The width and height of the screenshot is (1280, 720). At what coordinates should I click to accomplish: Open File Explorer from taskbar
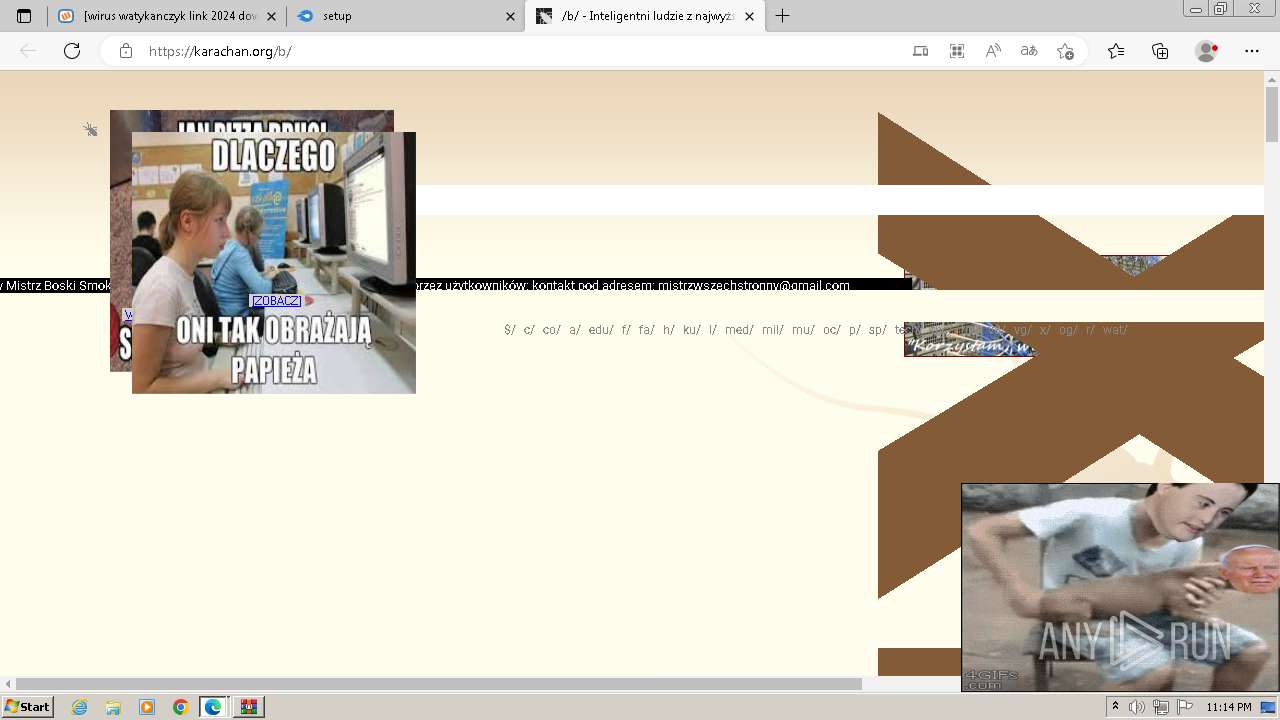[x=113, y=707]
